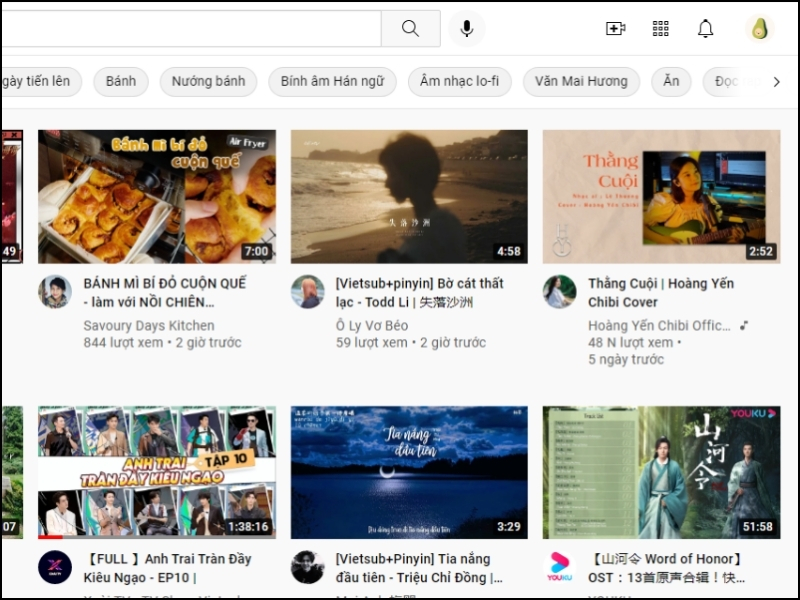Open Savoury Days Kitchen channel avatar
800x600 pixels.
click(55, 292)
